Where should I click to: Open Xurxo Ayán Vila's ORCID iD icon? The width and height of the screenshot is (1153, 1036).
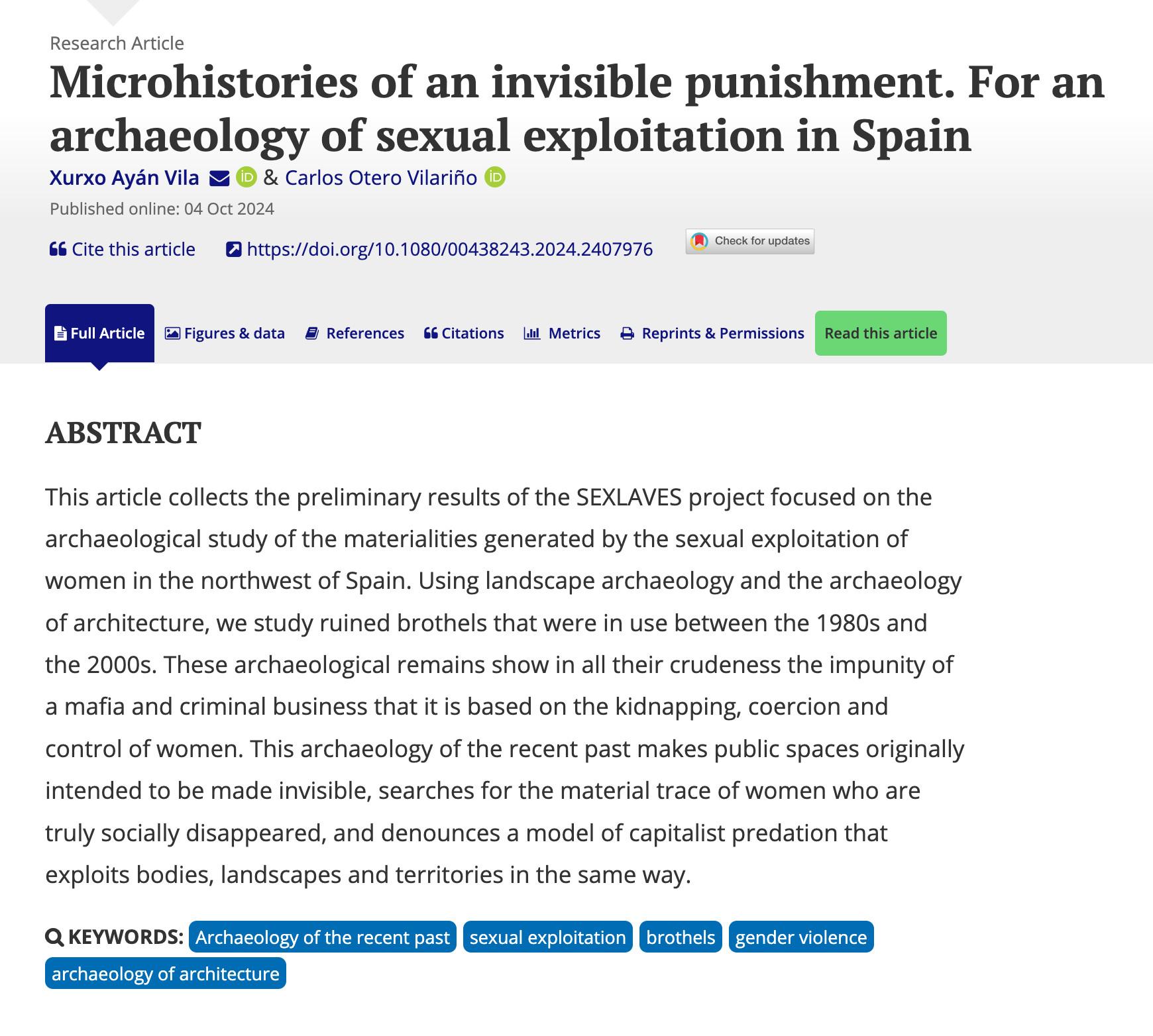247,178
